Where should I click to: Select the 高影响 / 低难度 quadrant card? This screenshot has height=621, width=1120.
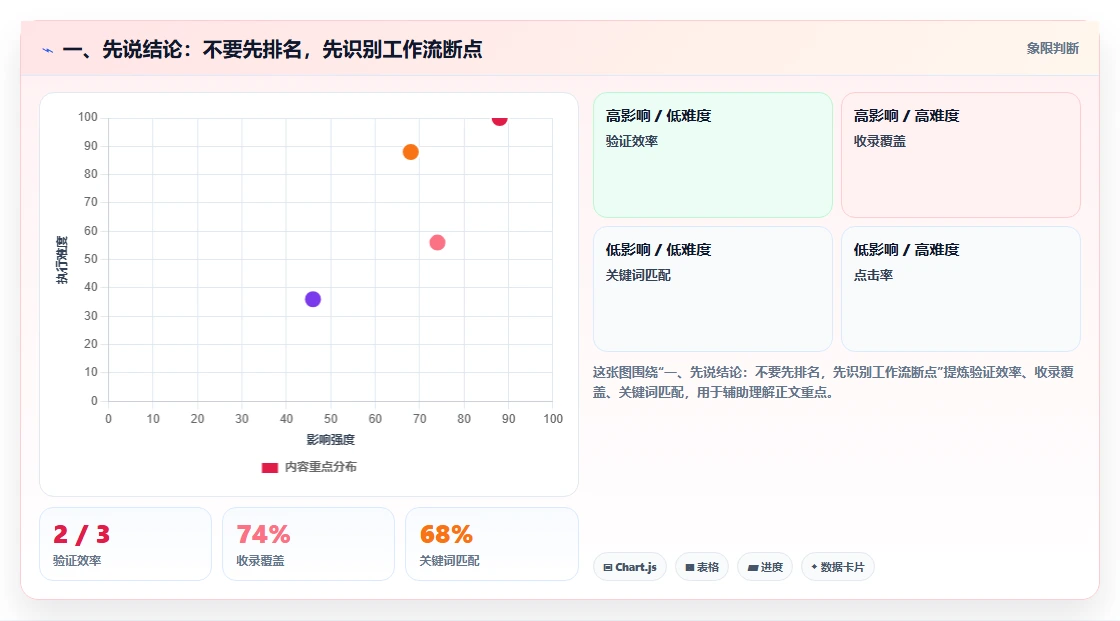tap(713, 155)
